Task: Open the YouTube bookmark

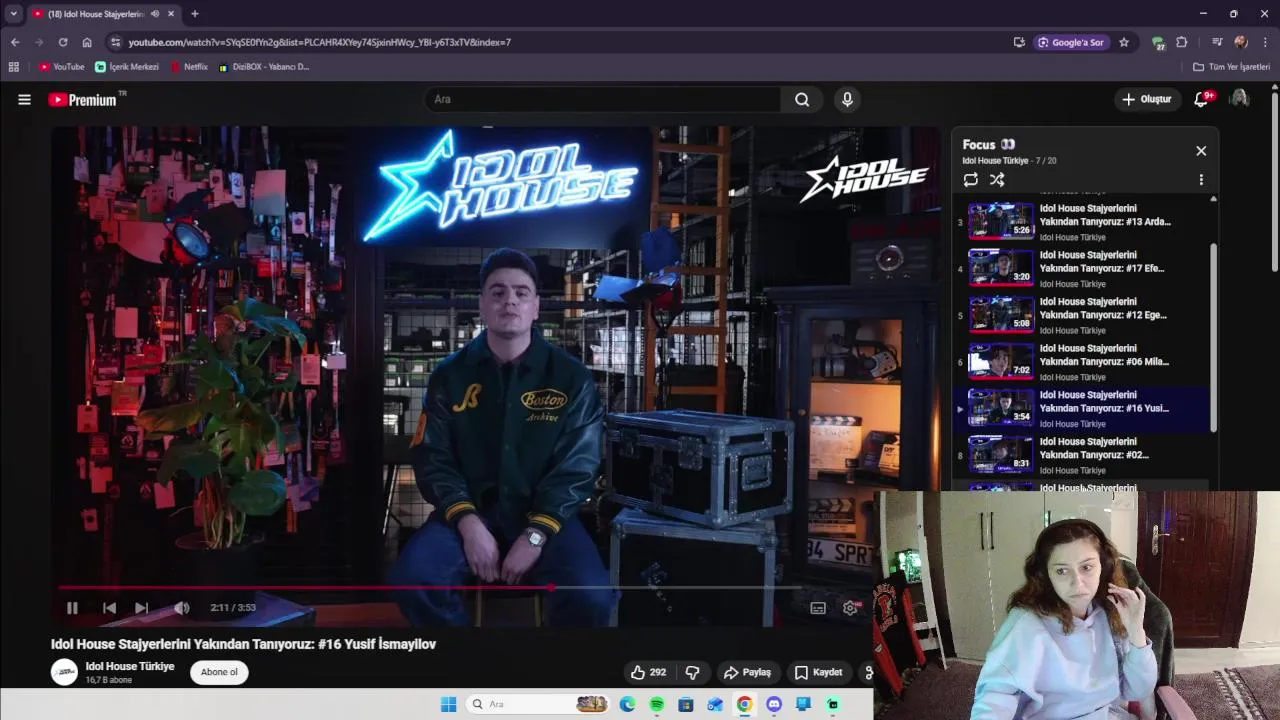Action: coord(62,67)
